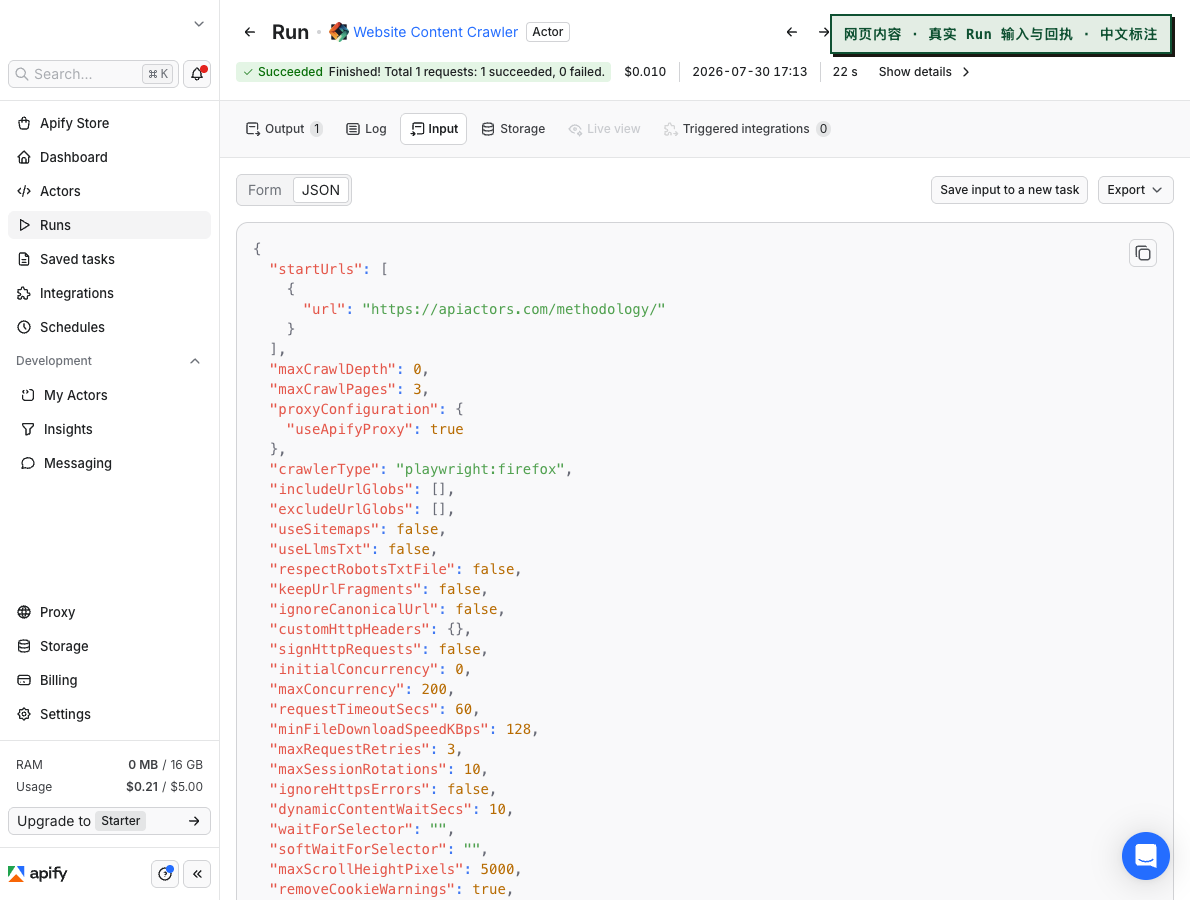Click the Integrations puzzle icon
This screenshot has width=1190, height=900.
coord(24,294)
